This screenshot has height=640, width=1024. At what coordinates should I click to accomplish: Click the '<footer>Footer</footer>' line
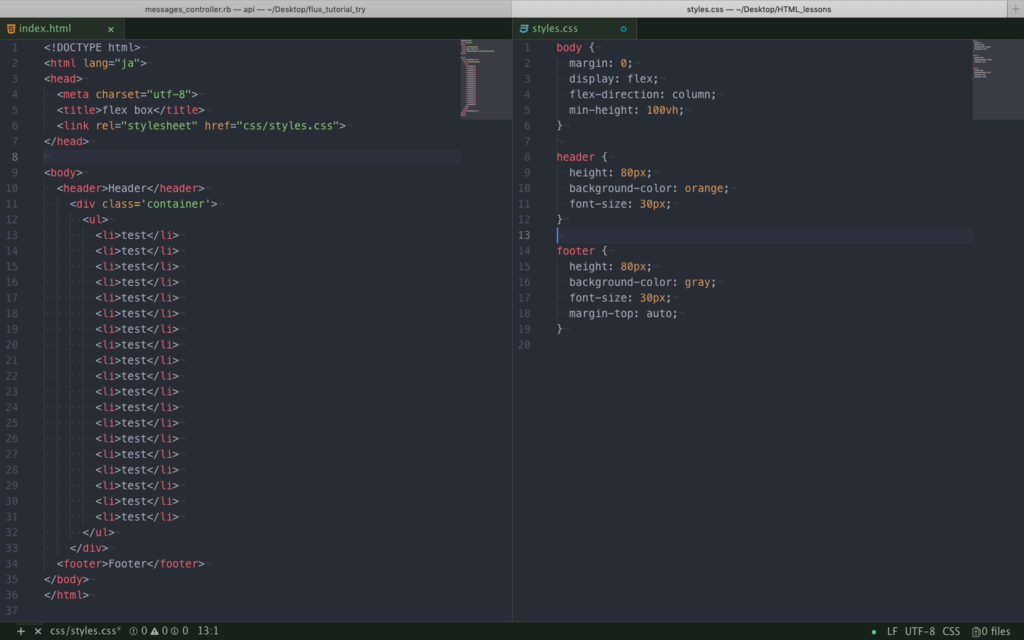131,564
